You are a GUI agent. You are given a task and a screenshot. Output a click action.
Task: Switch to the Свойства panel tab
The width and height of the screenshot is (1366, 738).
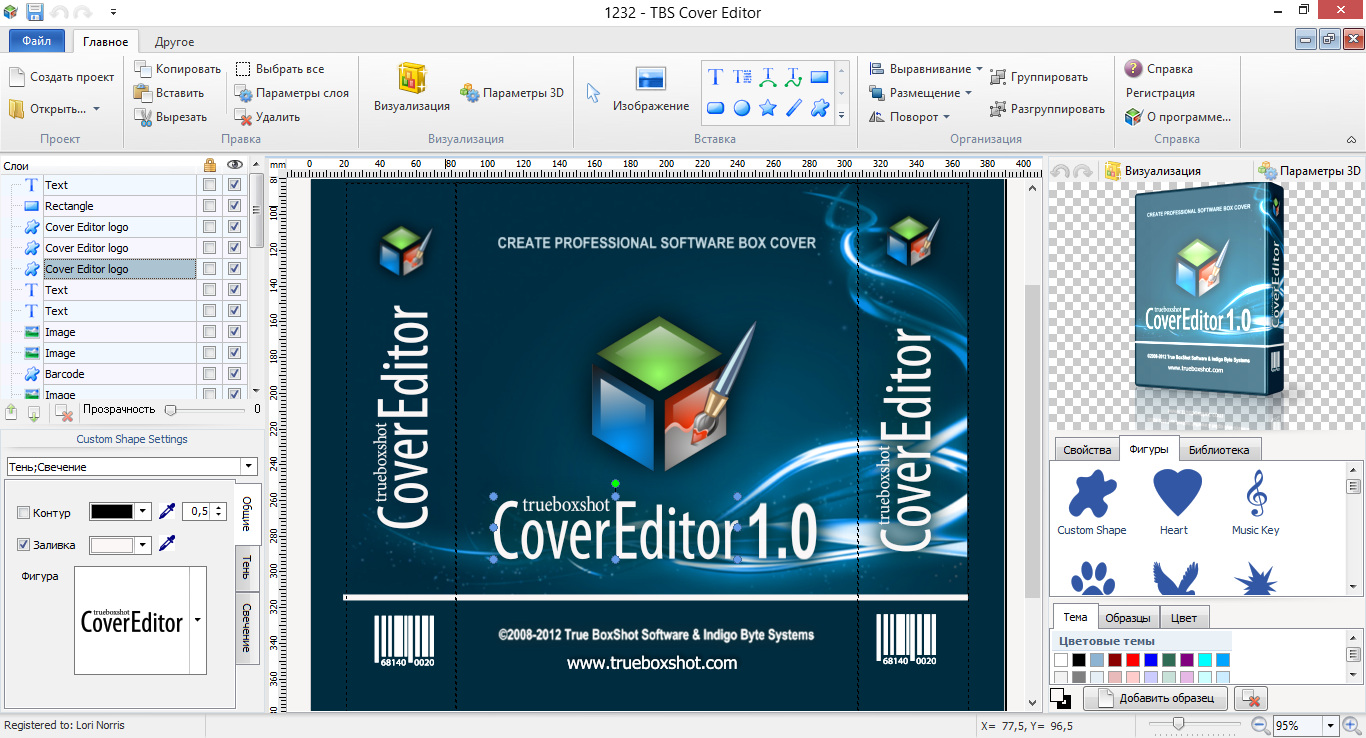tap(1087, 450)
